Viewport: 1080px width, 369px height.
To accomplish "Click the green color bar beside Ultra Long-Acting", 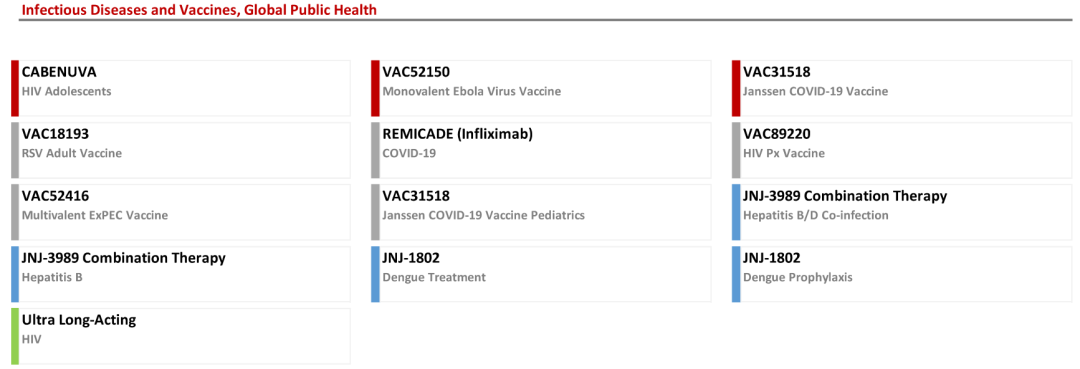I will [x=14, y=336].
